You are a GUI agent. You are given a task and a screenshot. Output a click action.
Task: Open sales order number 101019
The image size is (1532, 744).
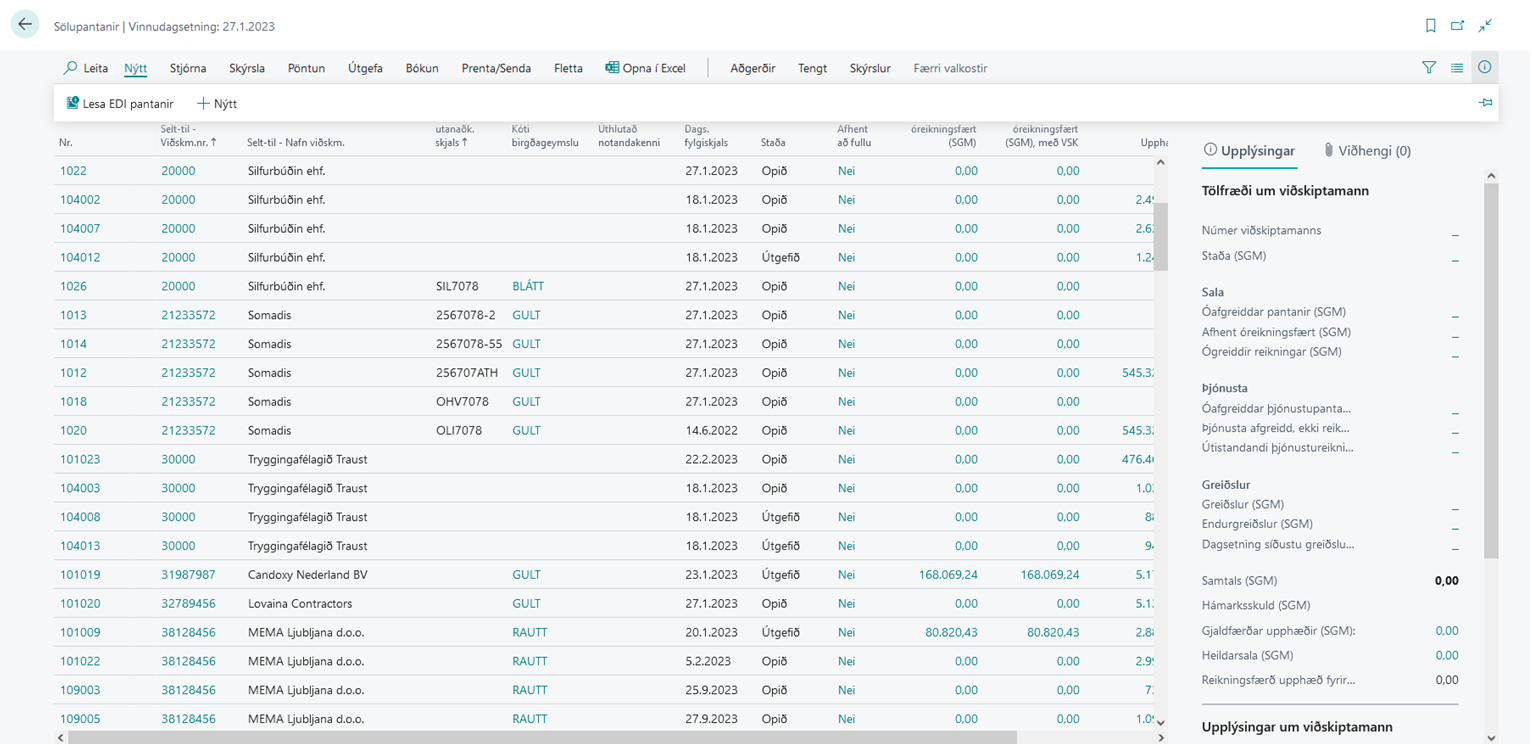[80, 575]
